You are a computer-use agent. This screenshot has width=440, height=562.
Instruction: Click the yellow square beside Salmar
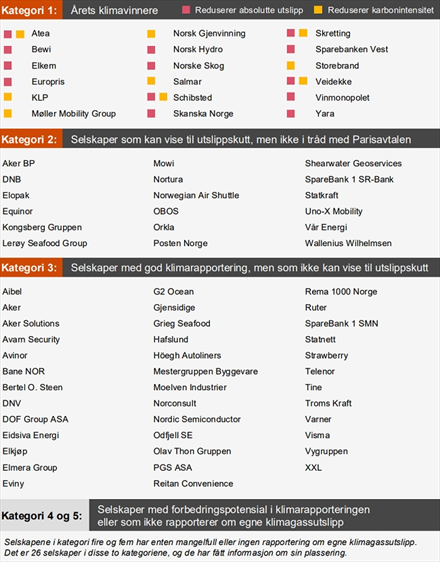tap(151, 81)
